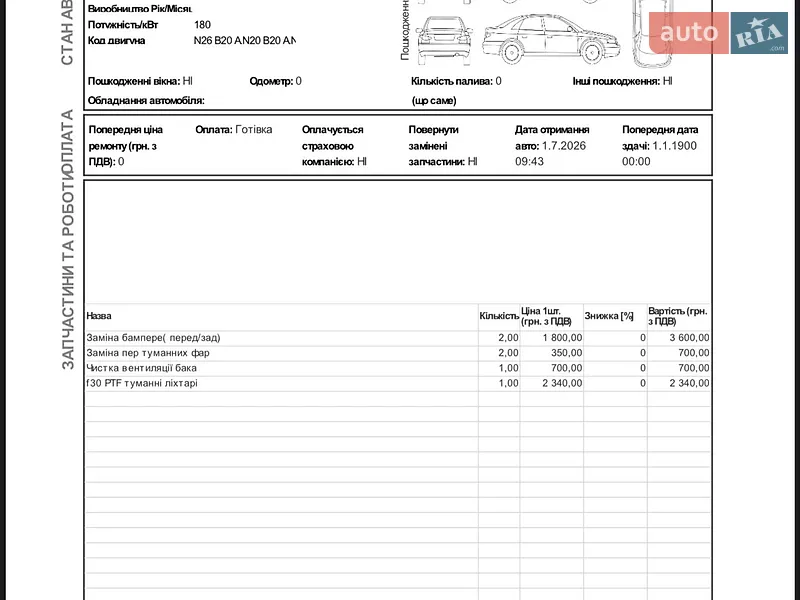This screenshot has width=800, height=600.
Task: Click the Знижка [%] column header
Action: (x=609, y=316)
